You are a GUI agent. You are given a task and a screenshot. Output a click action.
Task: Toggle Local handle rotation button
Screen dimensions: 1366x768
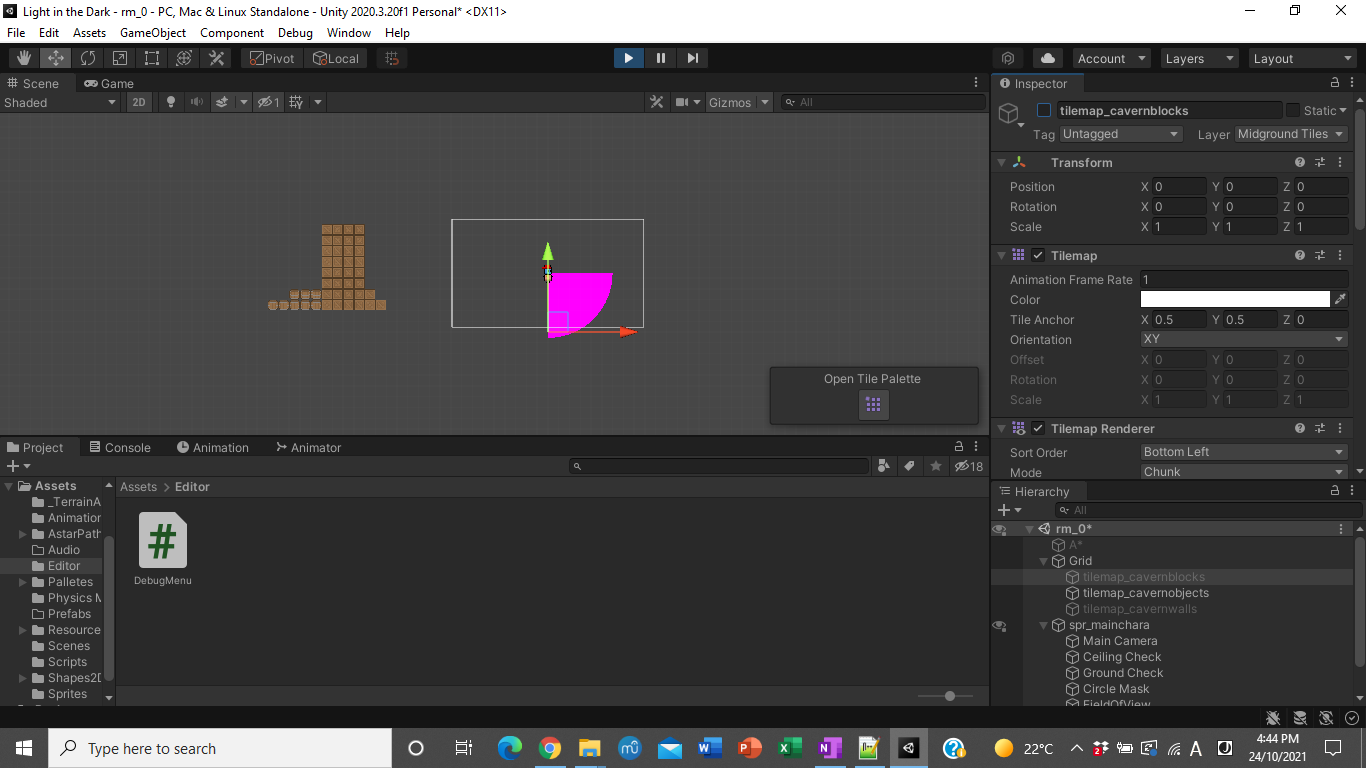(336, 58)
